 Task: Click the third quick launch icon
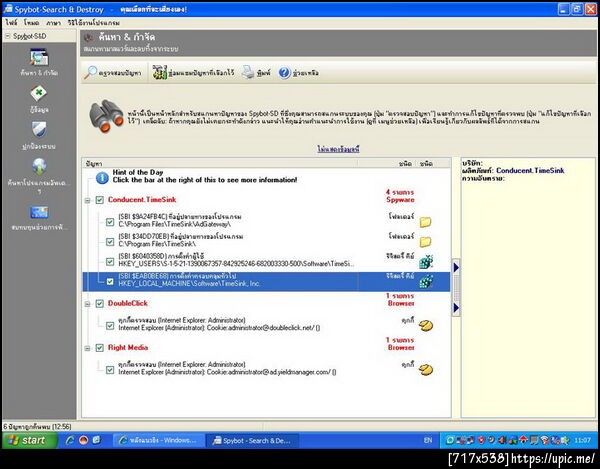(x=96, y=440)
